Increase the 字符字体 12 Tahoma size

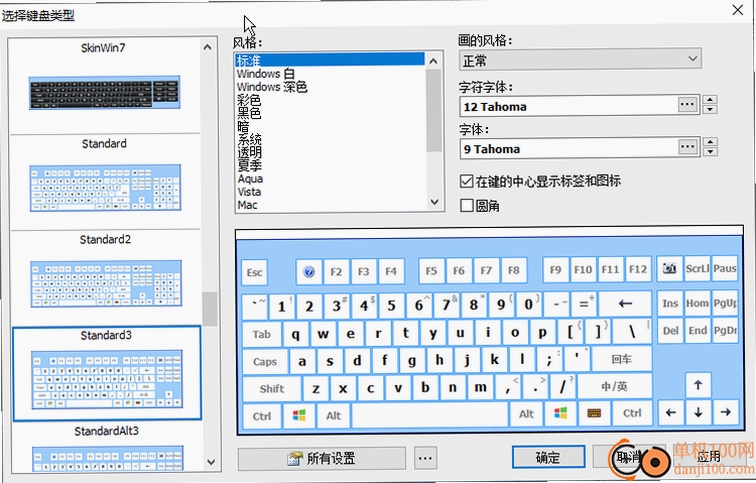coord(710,100)
